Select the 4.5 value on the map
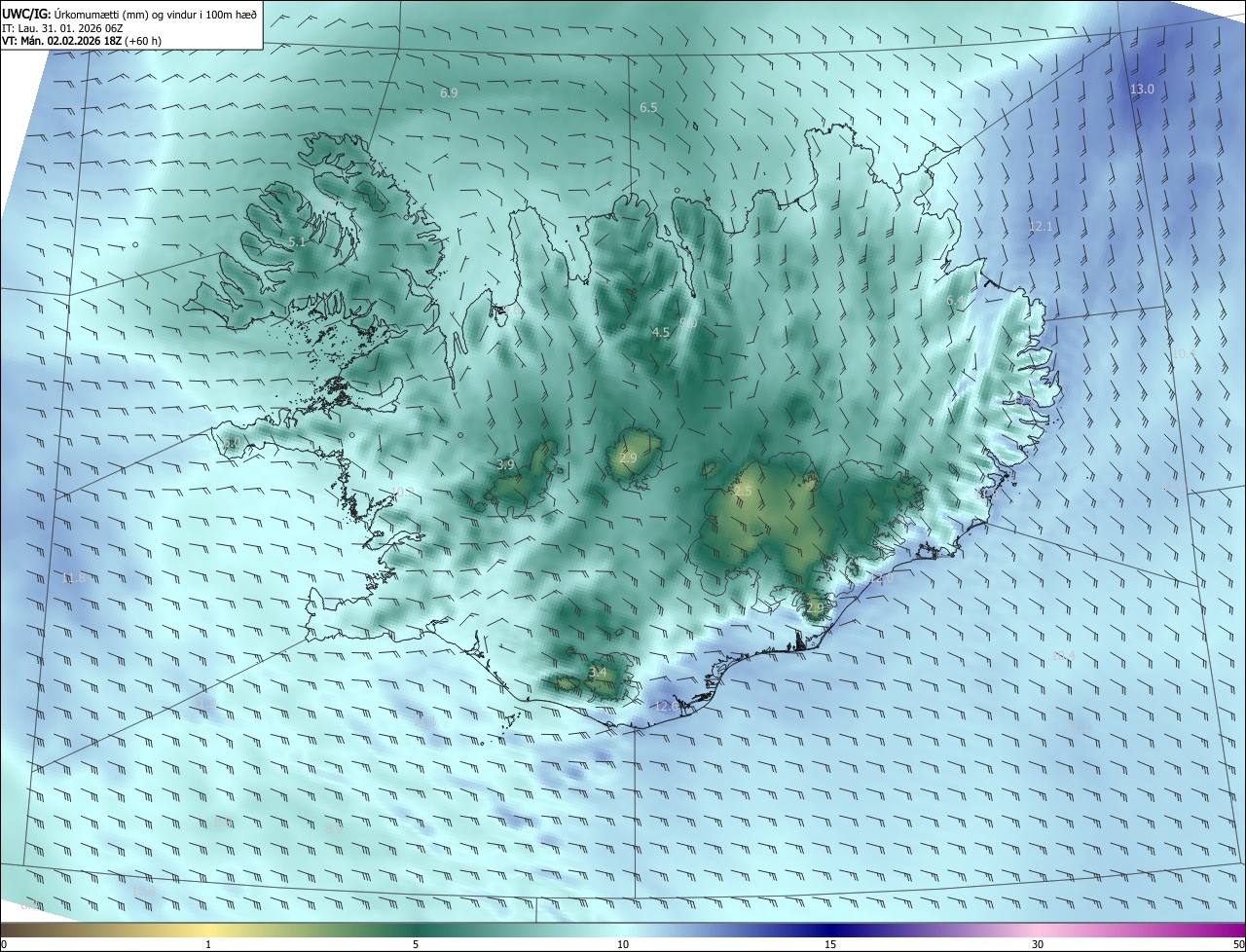 point(661,332)
